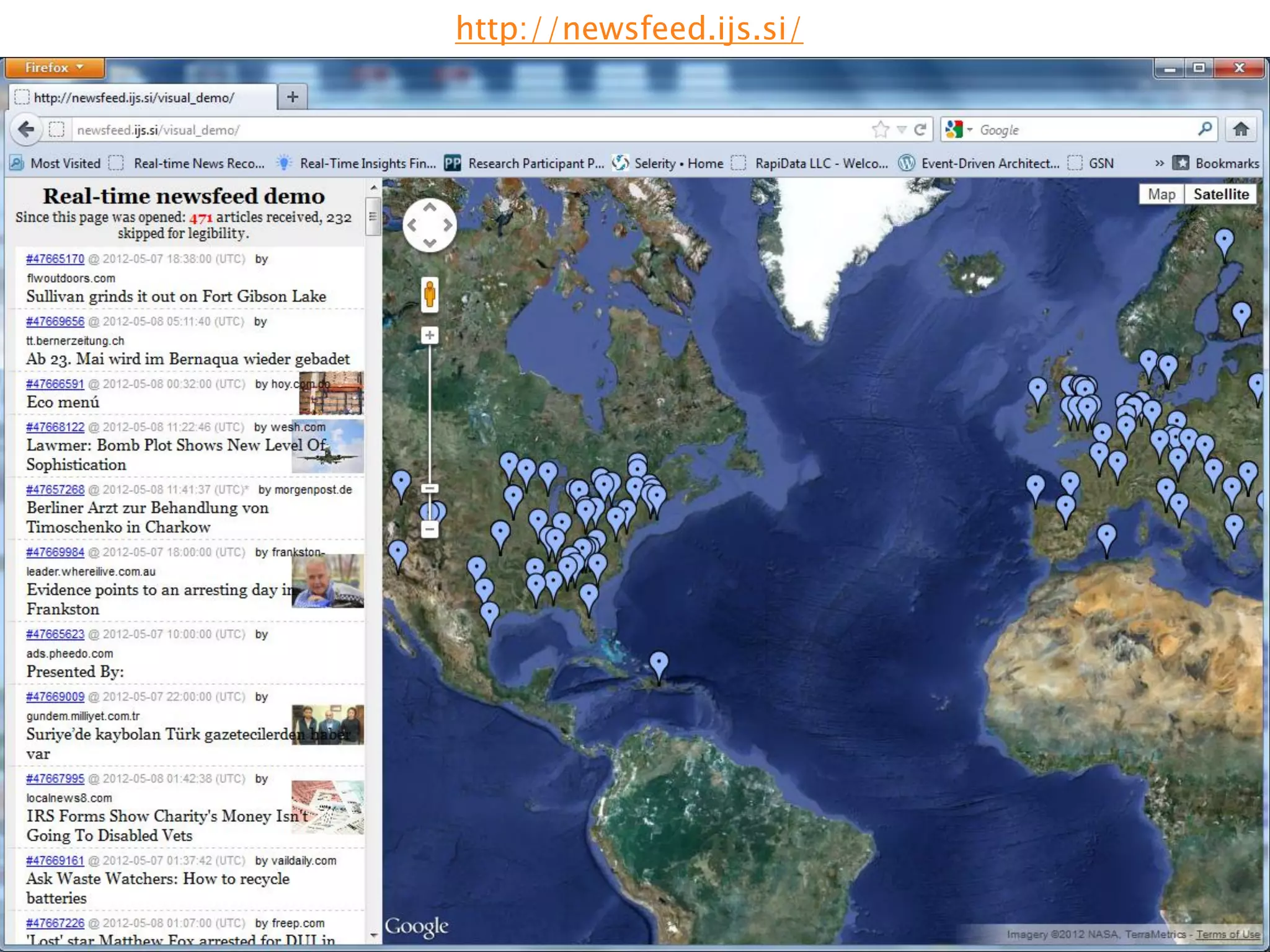Click the map zoom in plus button

coord(429,335)
